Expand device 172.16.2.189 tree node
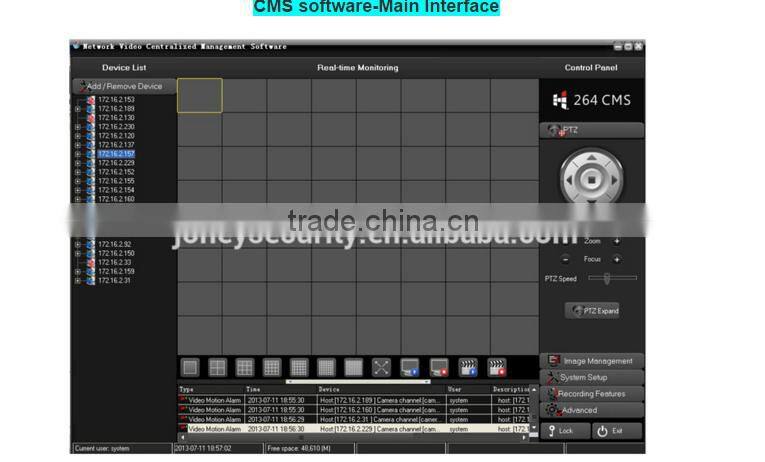The height and width of the screenshot is (462, 765). coord(78,109)
